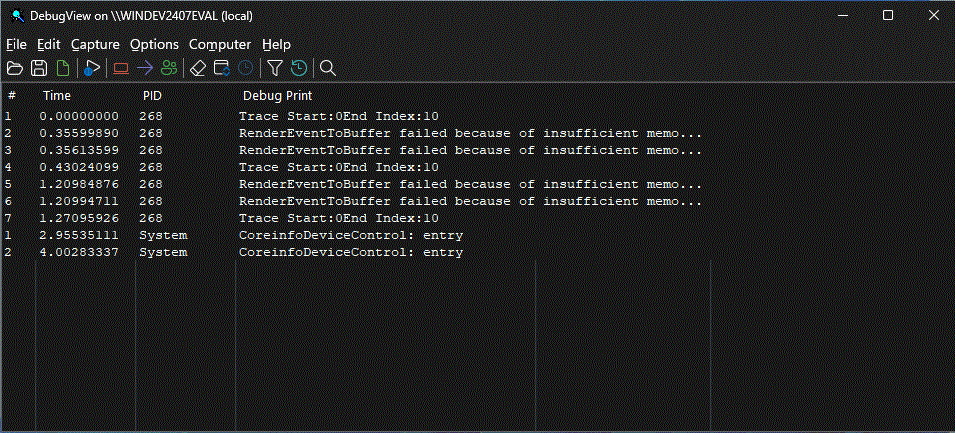957x435 pixels.
Task: Expand the Help menu
Action: click(x=276, y=44)
